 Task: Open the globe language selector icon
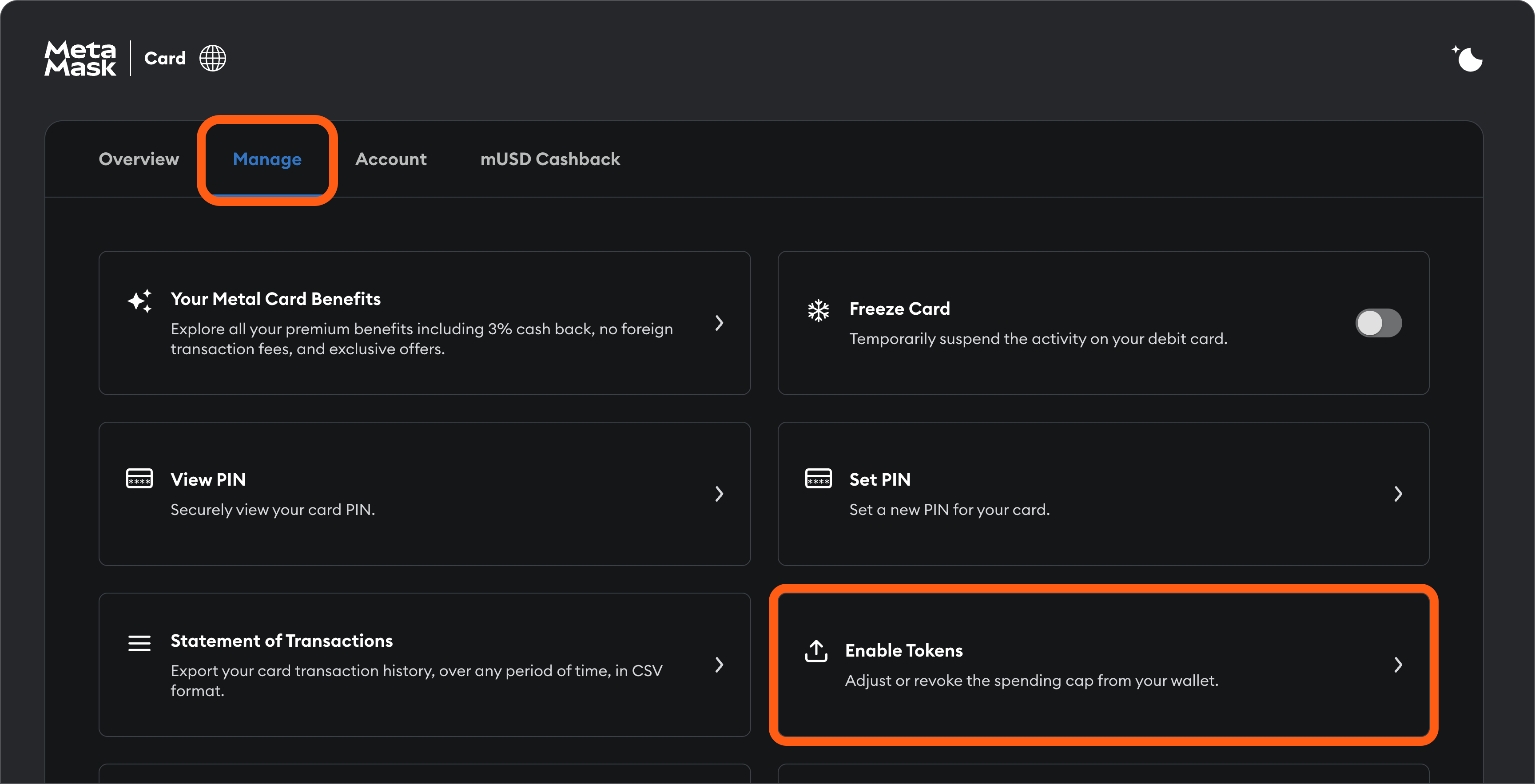pos(213,59)
